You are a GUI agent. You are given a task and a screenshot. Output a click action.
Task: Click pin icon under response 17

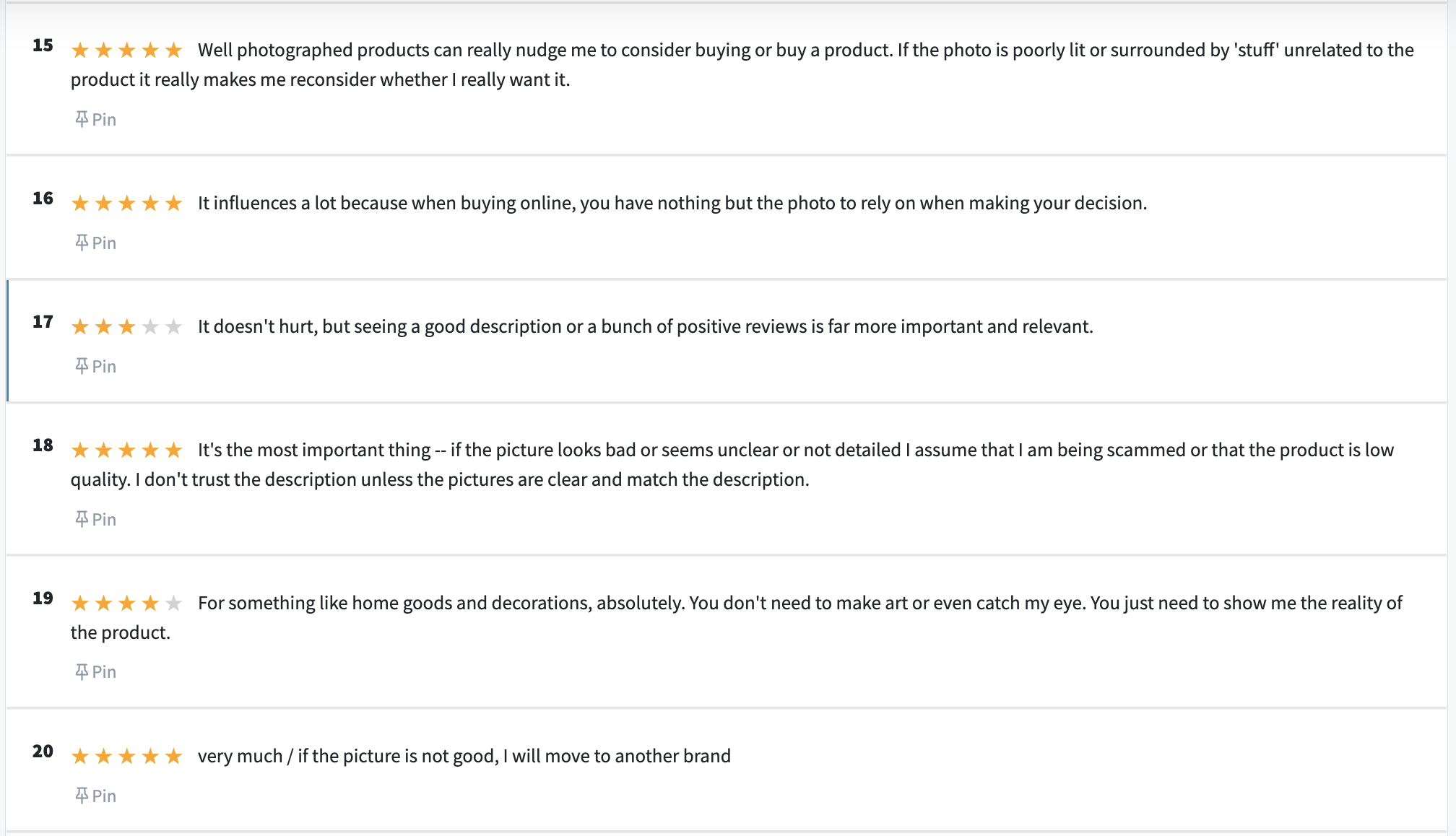tap(82, 366)
